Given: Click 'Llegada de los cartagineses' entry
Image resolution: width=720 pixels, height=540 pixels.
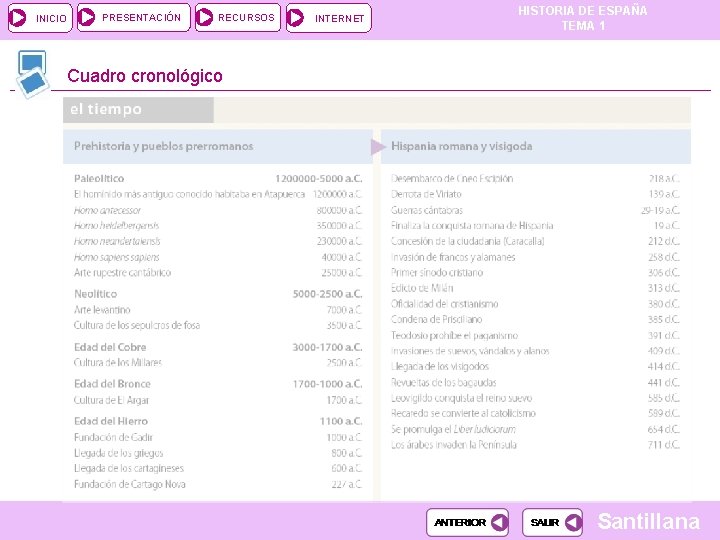Looking at the screenshot, I should coord(129,468).
